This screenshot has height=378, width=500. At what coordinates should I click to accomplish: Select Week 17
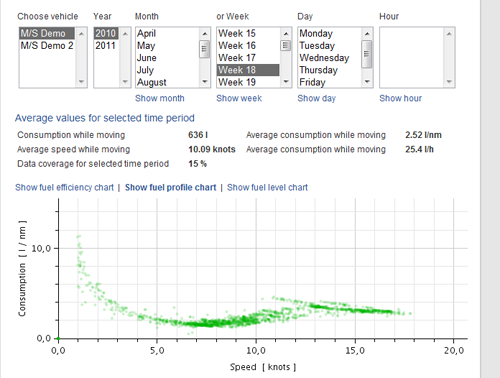pyautogui.click(x=248, y=58)
